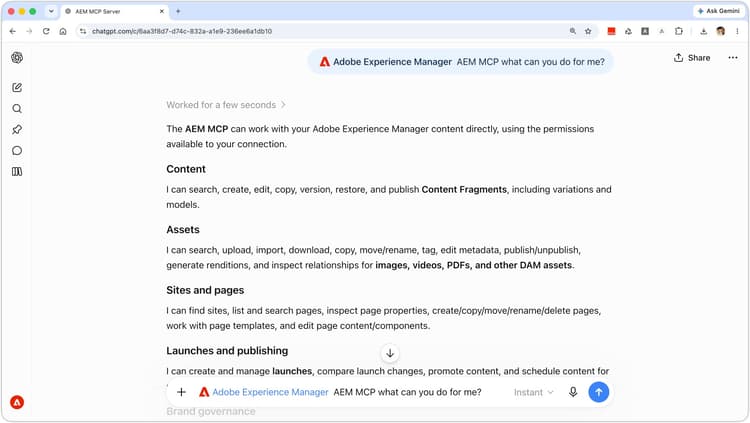The image size is (750, 423).
Task: Click the composer text 'AEM MCP what can you do for me?'
Action: point(408,392)
